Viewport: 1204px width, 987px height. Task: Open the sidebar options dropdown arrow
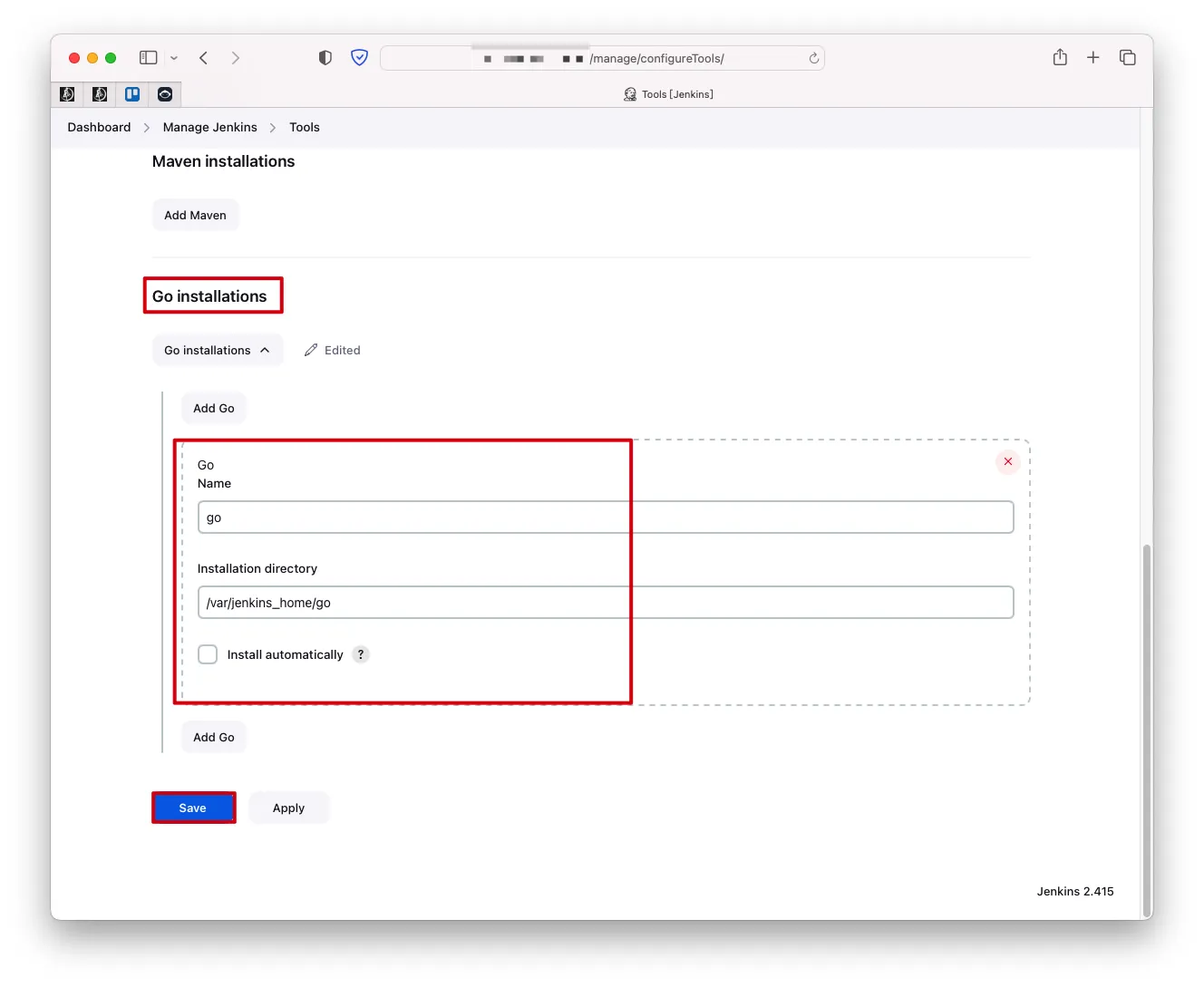pyautogui.click(x=174, y=58)
